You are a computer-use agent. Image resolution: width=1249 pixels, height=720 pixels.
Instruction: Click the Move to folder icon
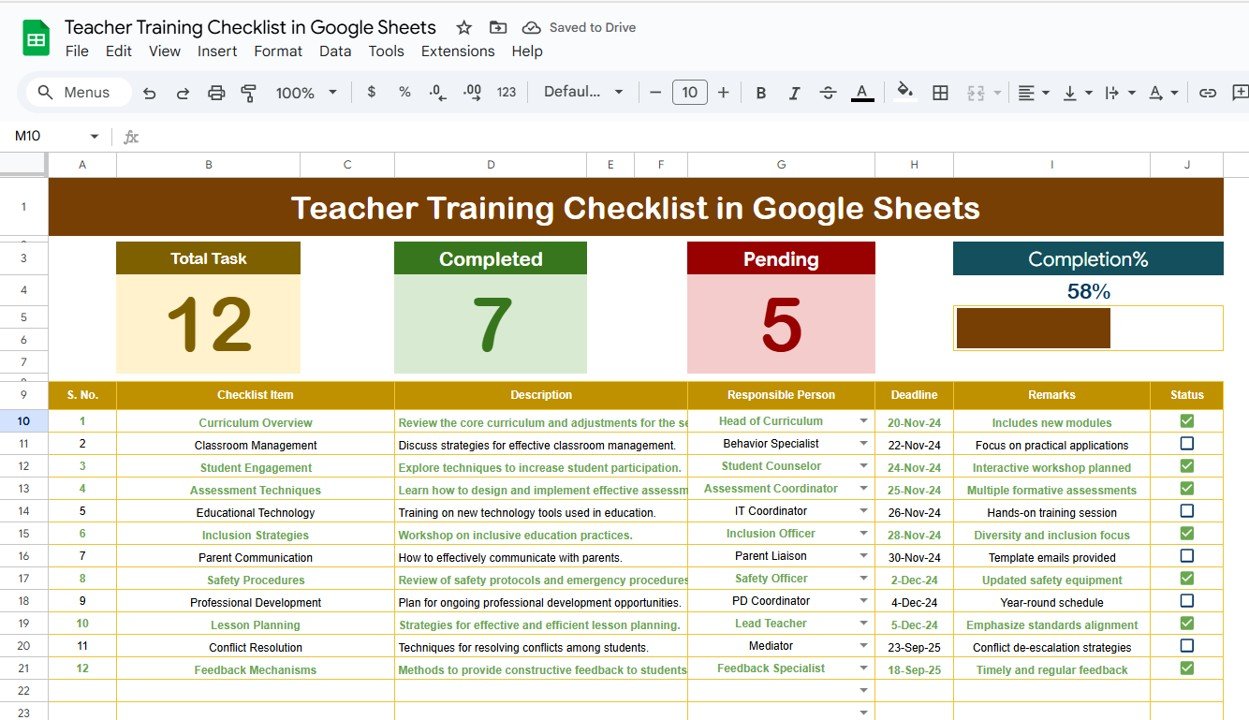pos(497,27)
